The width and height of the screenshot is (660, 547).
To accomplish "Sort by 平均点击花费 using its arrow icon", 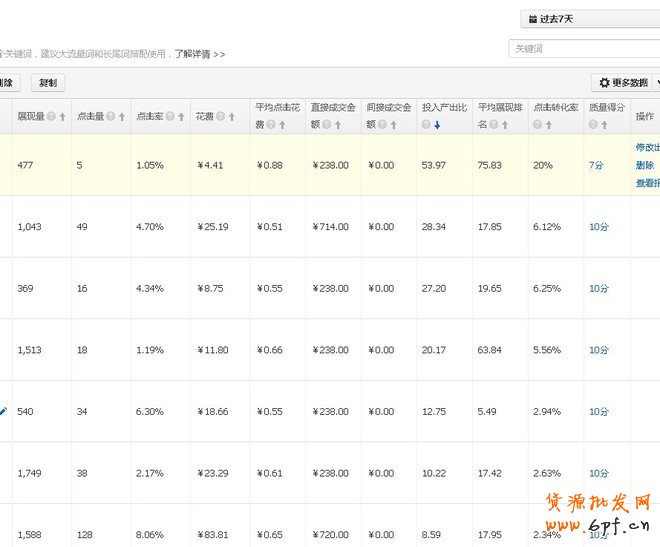I will tap(282, 125).
